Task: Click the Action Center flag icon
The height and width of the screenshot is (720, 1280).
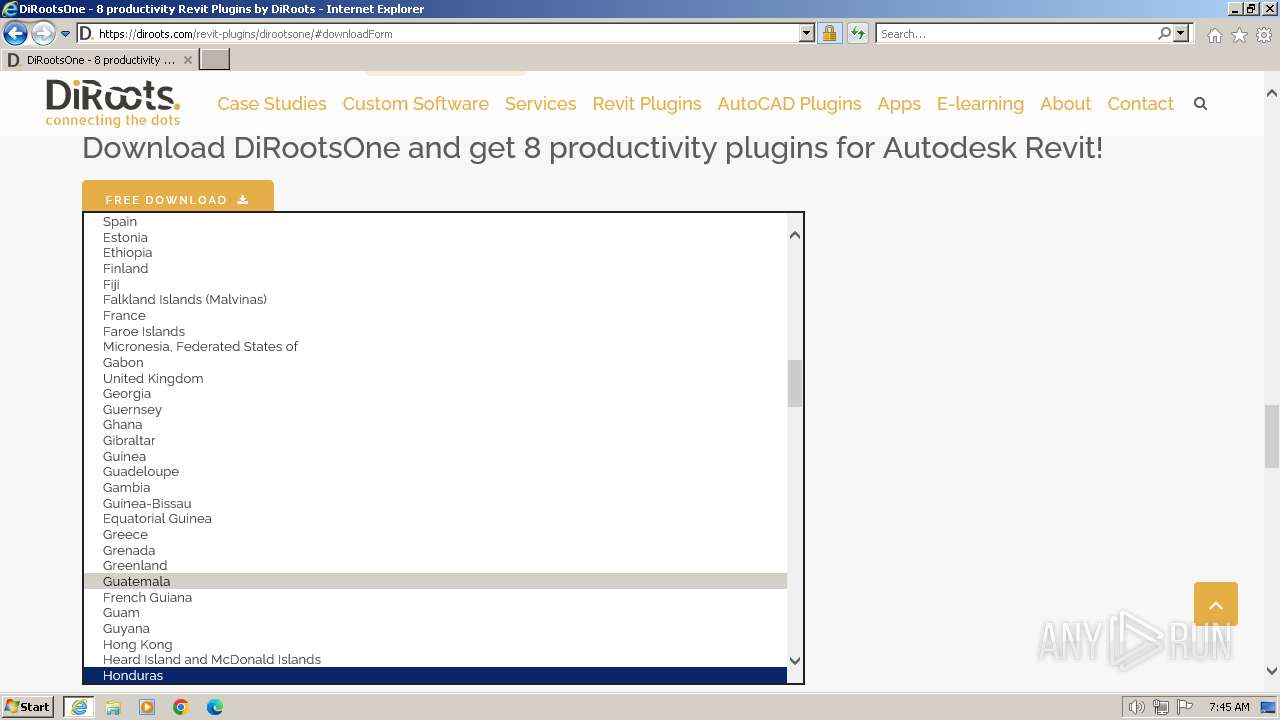Action: pyautogui.click(x=1185, y=707)
